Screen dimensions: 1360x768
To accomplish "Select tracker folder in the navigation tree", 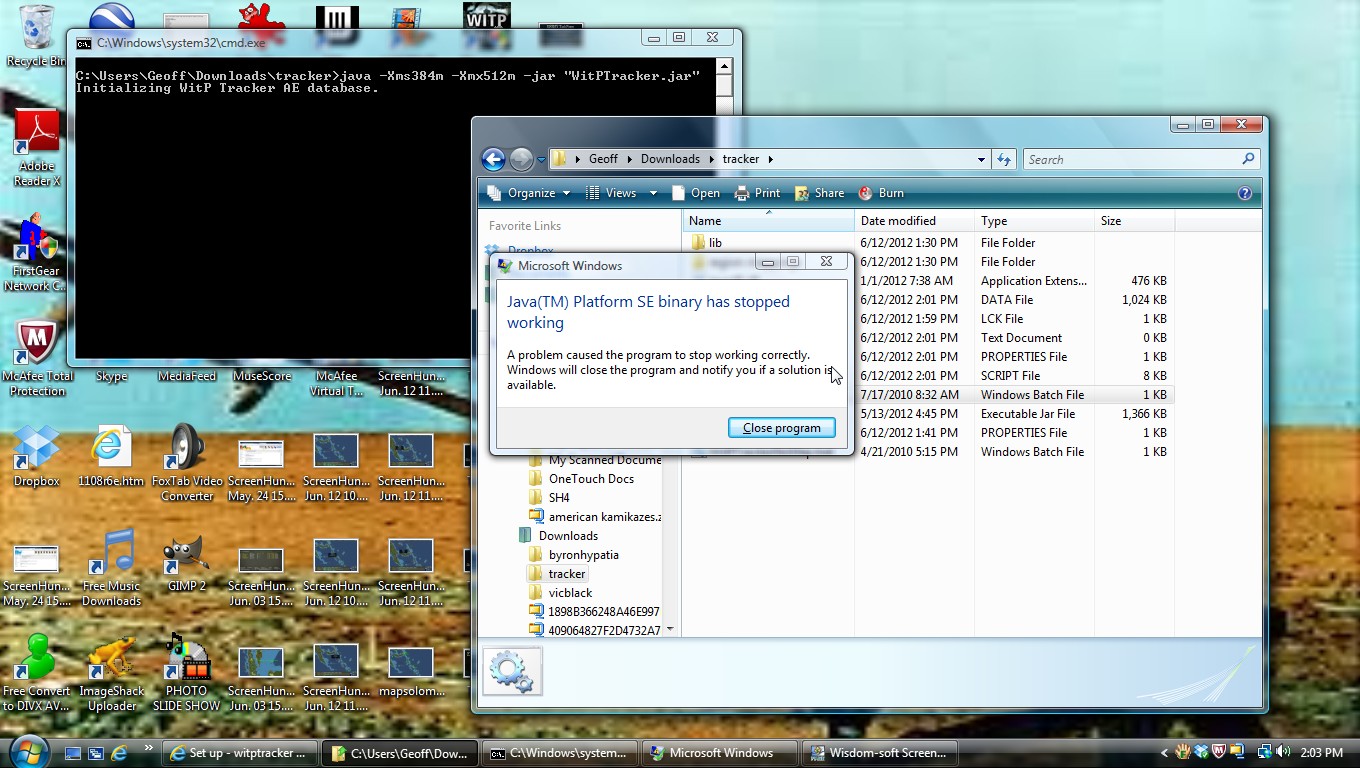I will [566, 574].
